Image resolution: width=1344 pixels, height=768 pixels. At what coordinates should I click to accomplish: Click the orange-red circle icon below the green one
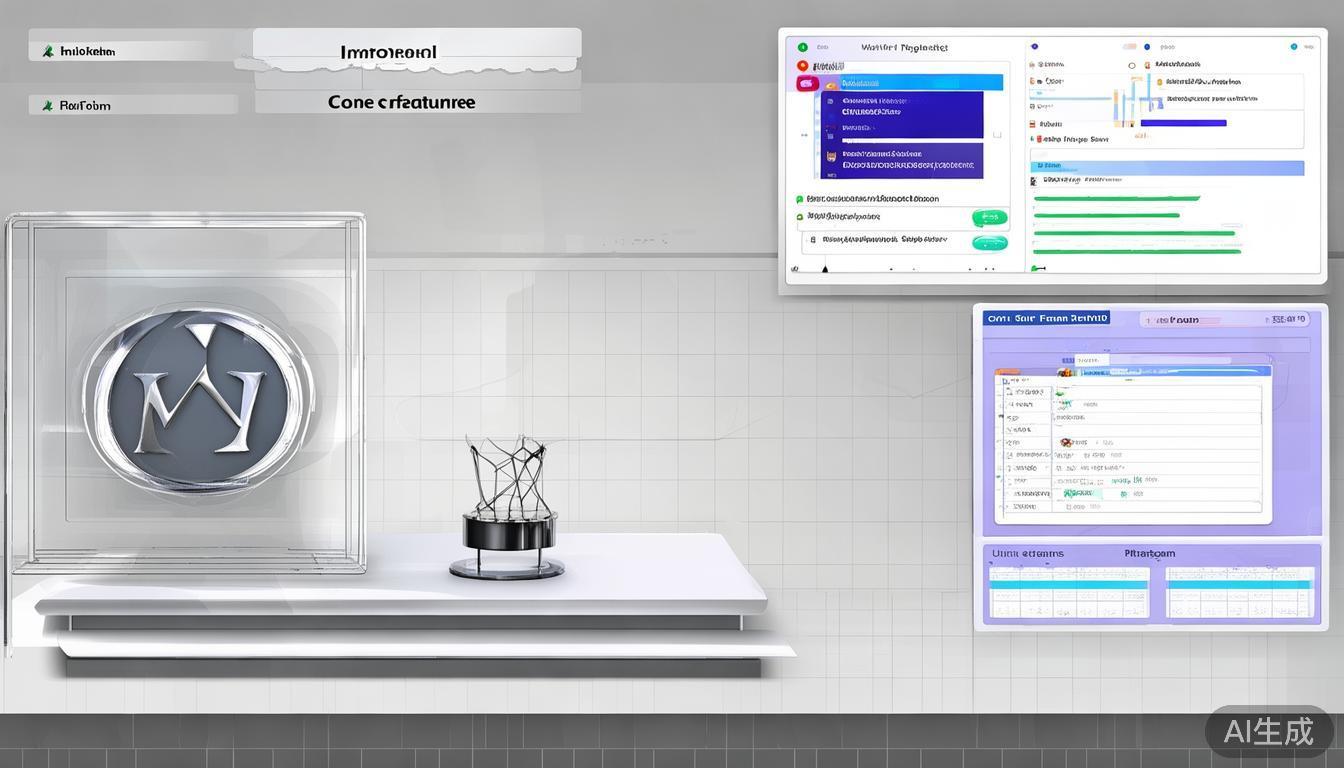(802, 66)
